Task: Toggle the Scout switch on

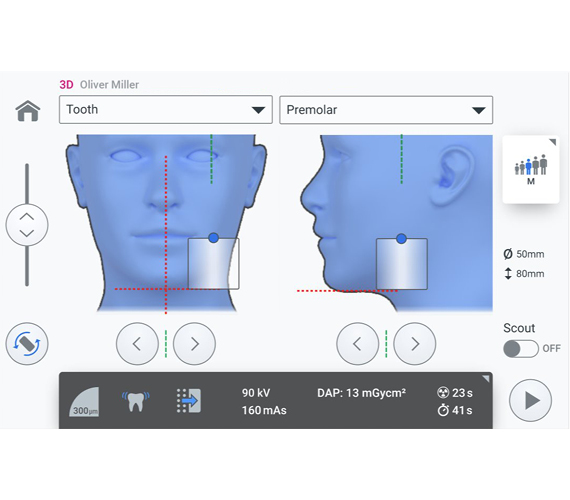Action: pyautogui.click(x=521, y=349)
